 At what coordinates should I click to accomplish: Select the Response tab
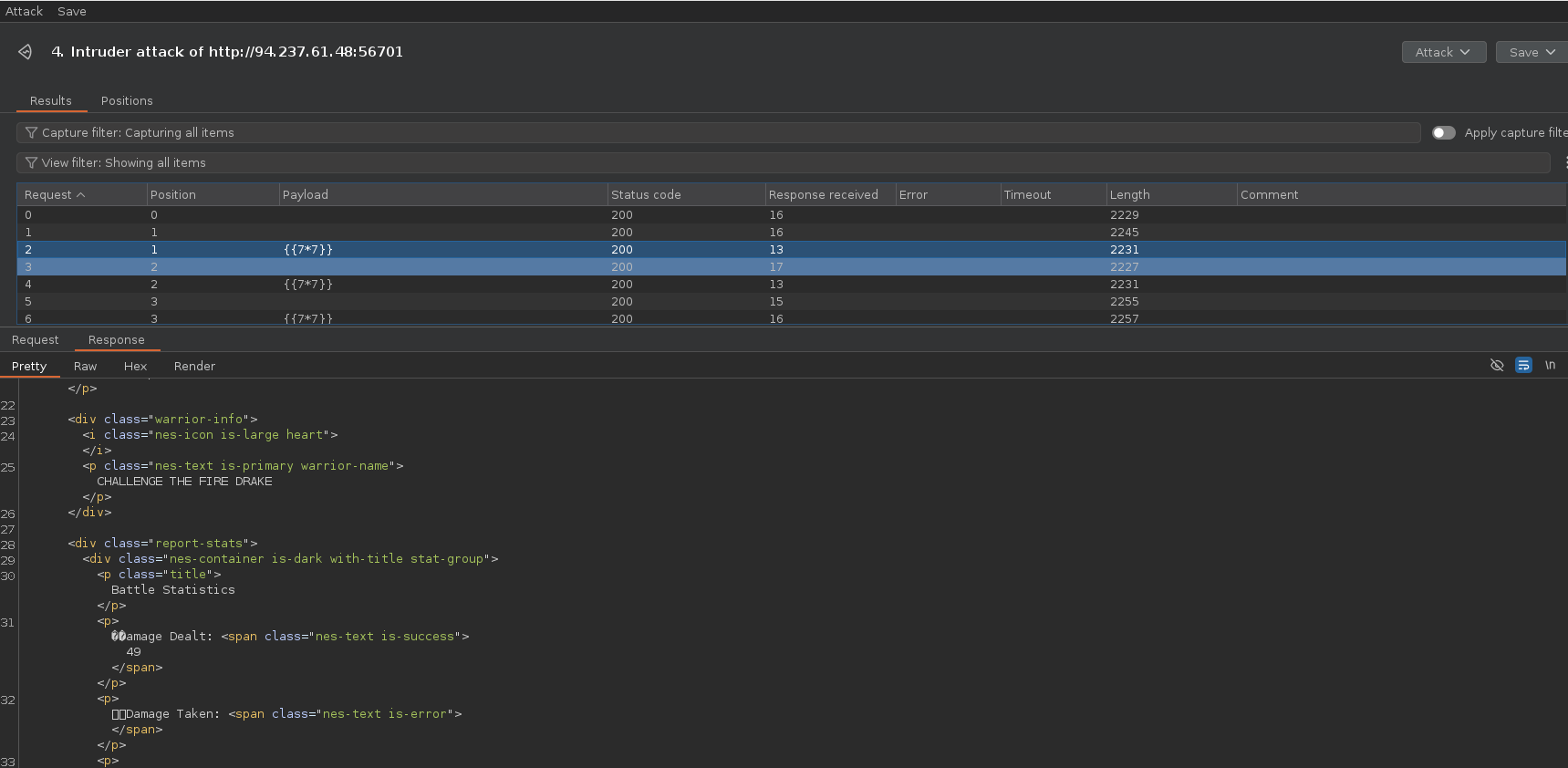tap(117, 339)
